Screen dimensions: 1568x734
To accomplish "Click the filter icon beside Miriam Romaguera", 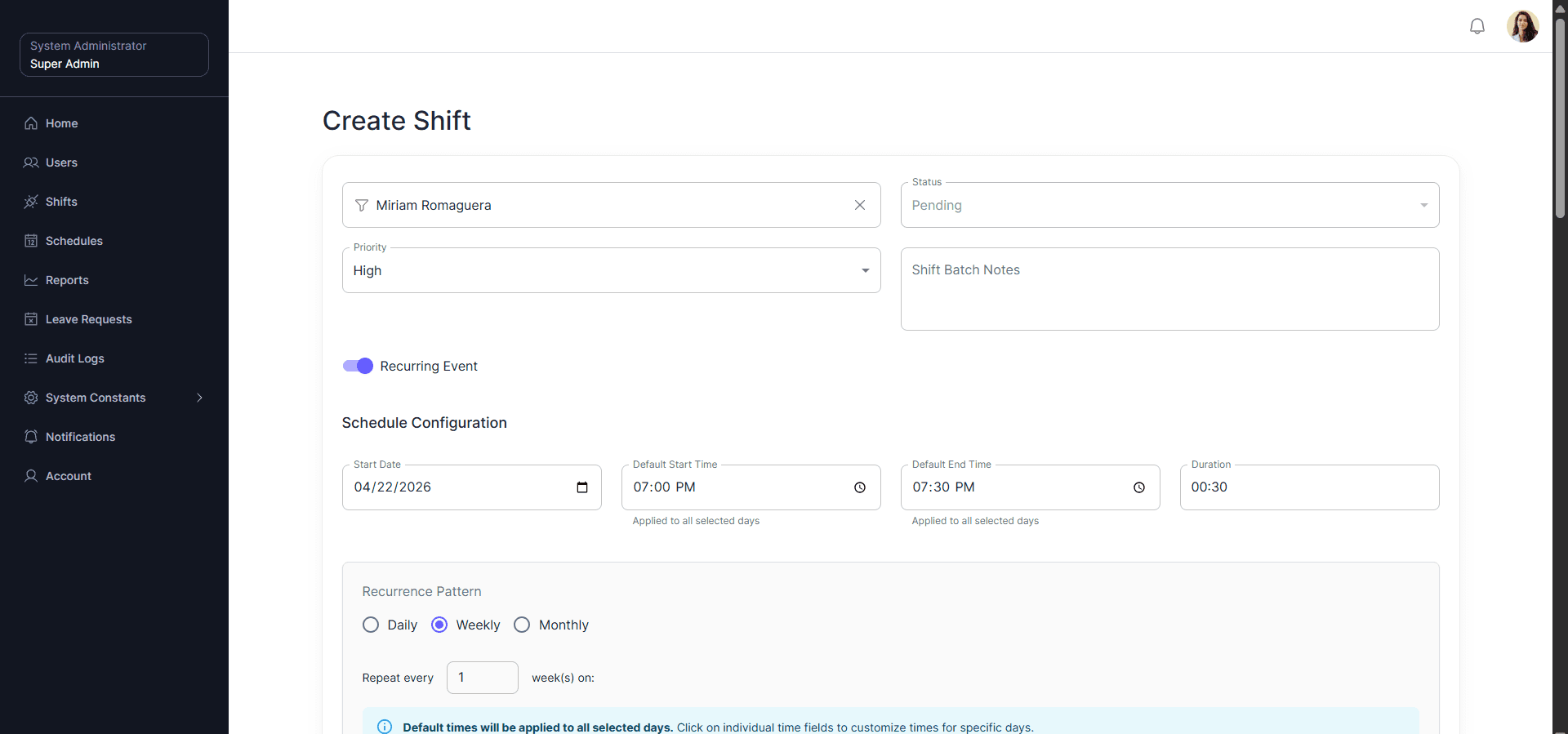I will coord(362,205).
